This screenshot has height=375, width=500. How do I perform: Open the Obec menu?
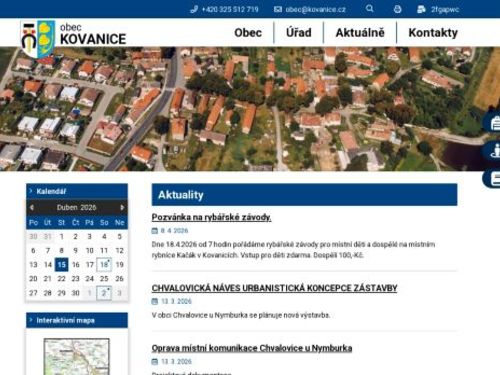coord(248,33)
